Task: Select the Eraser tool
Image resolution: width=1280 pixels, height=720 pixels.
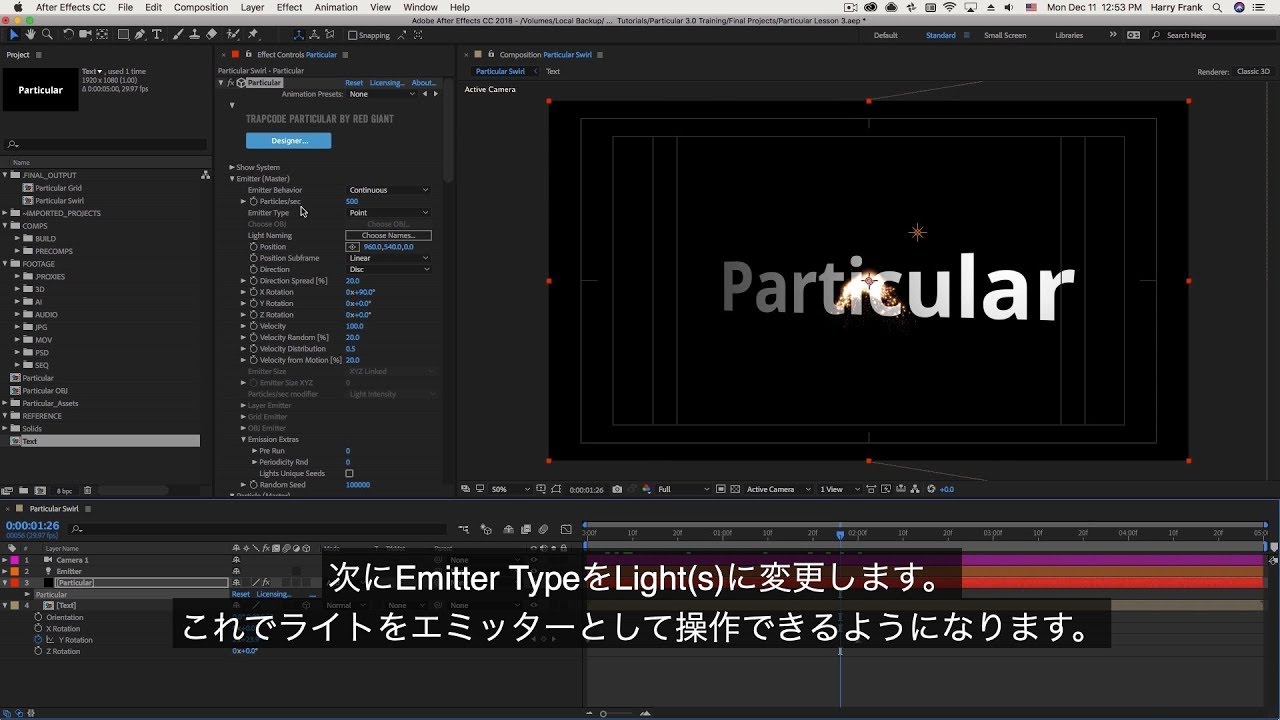Action: point(211,35)
